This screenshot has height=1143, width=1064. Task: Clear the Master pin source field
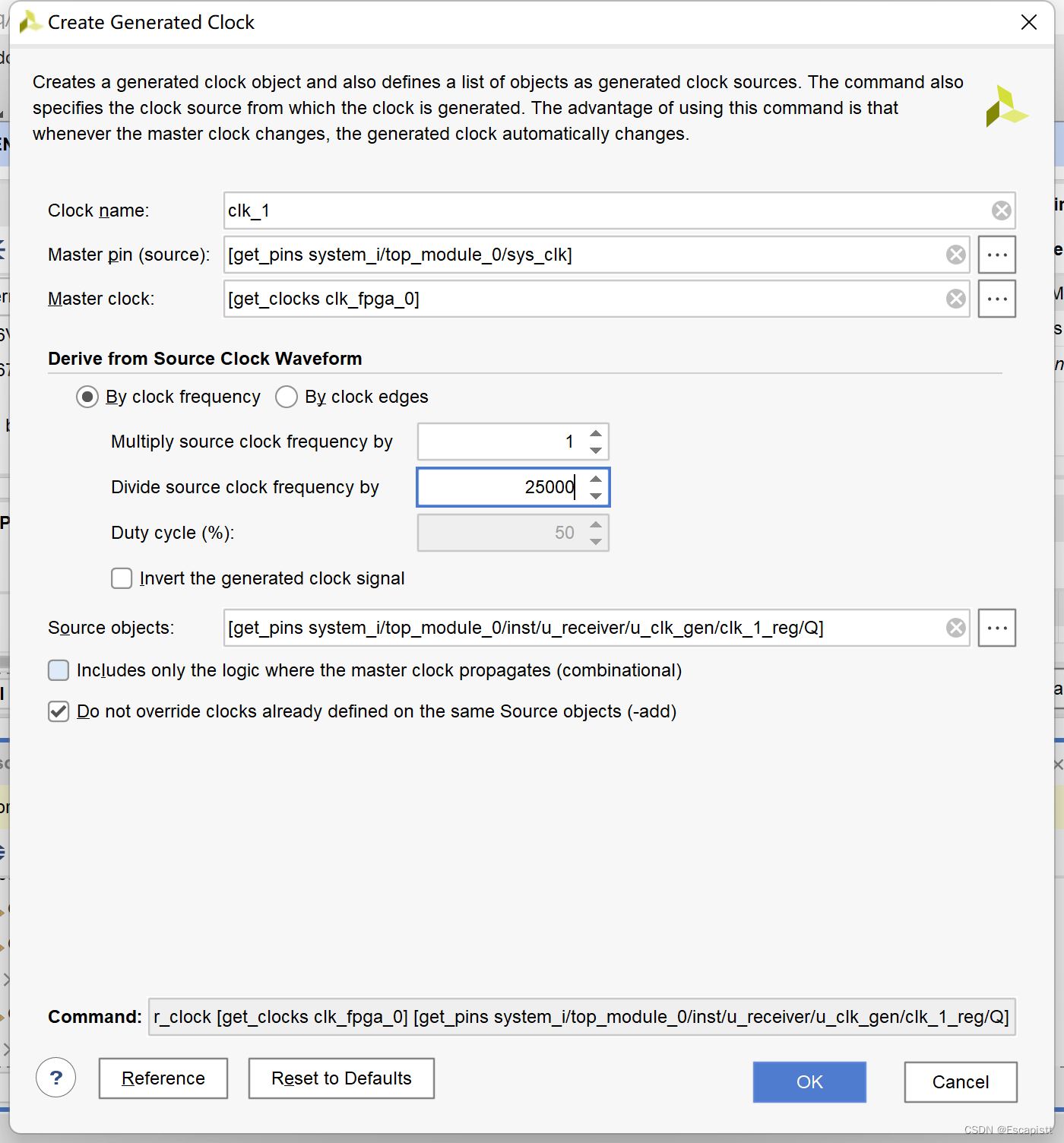tap(955, 255)
